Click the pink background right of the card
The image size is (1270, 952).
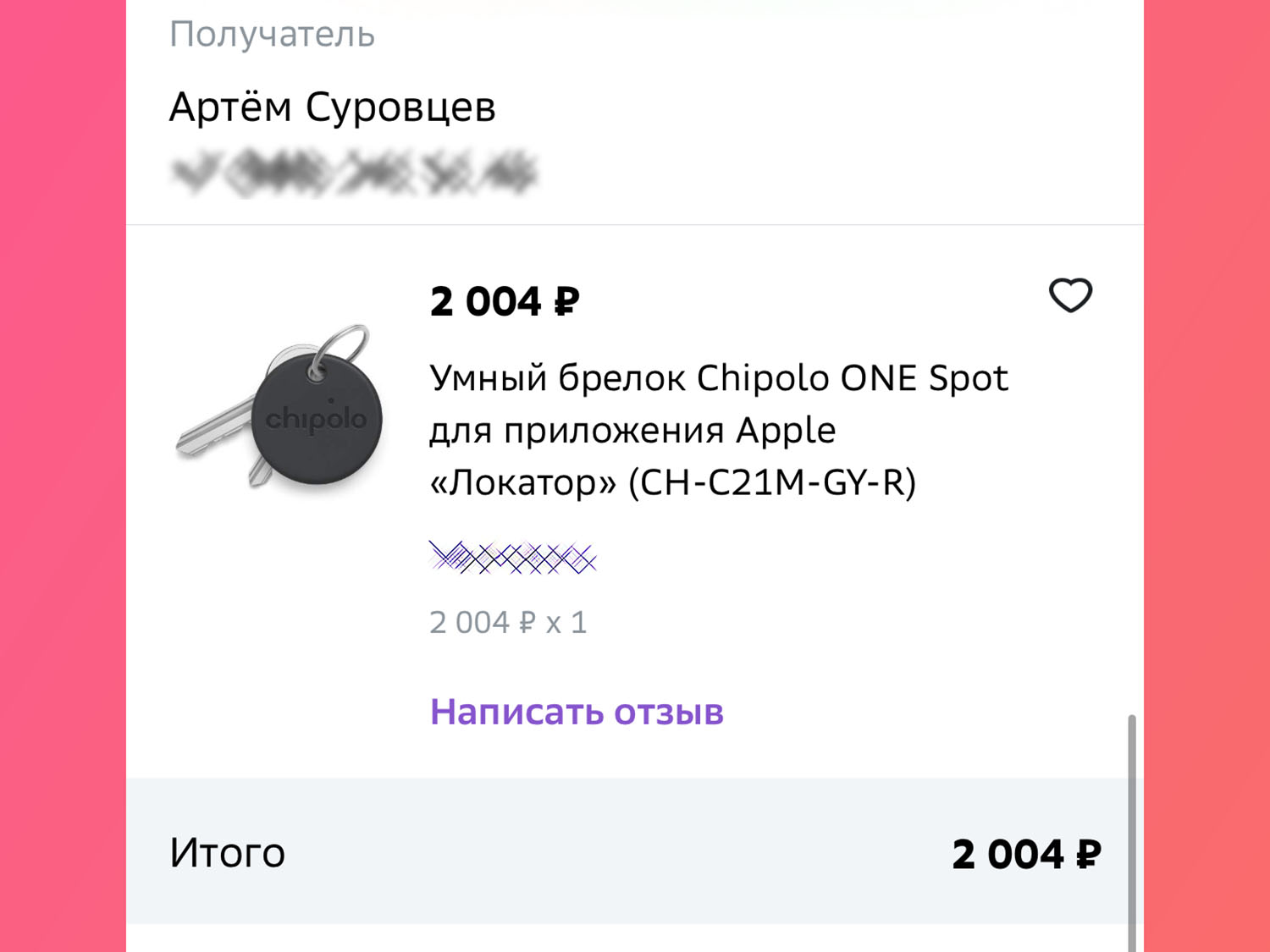(1206, 476)
